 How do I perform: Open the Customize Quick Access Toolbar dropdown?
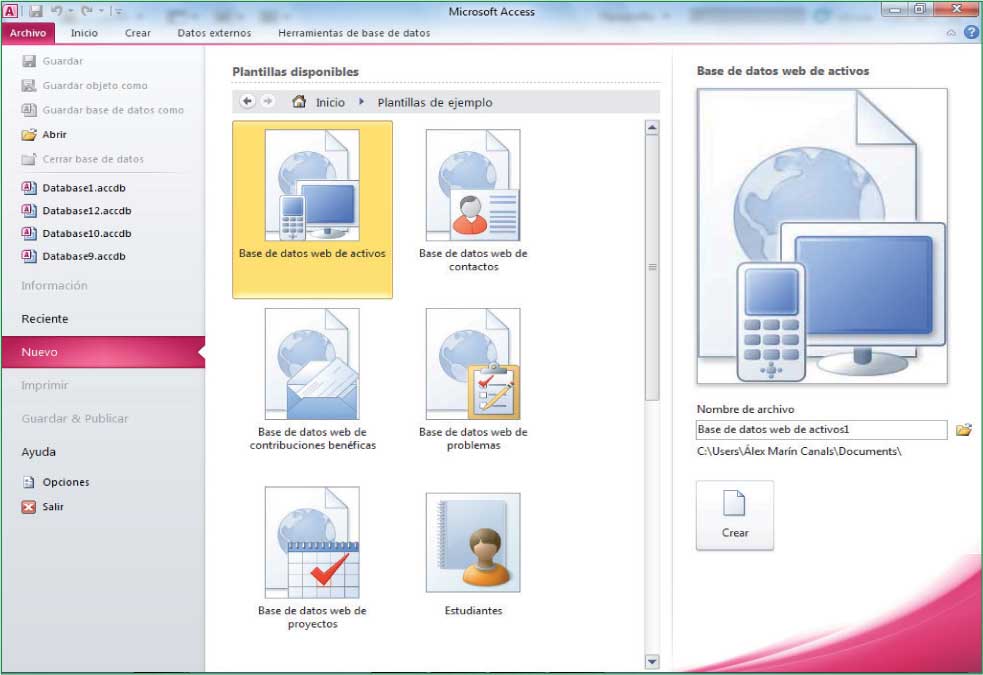(x=116, y=11)
